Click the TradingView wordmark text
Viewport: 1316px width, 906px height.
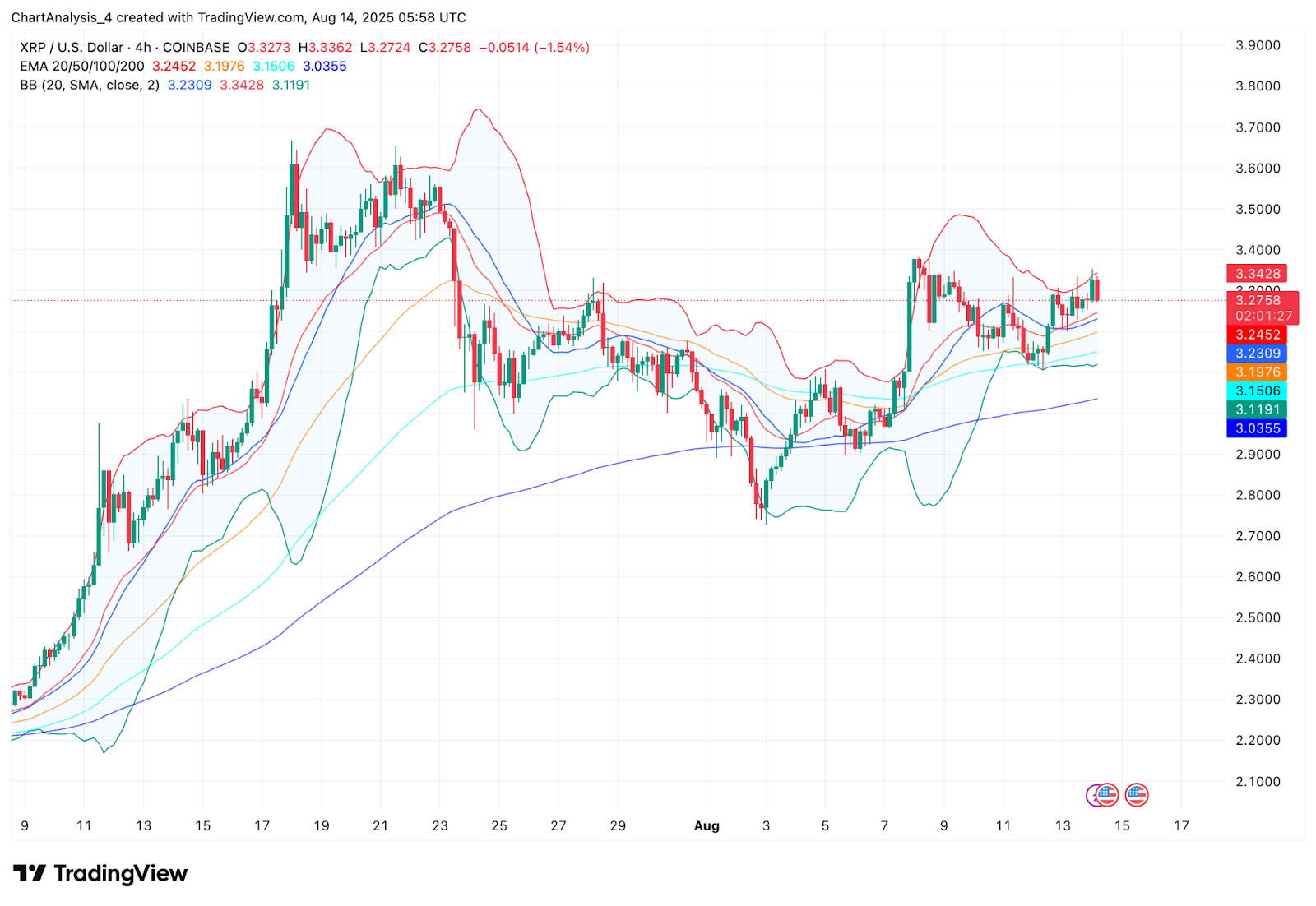(x=121, y=873)
